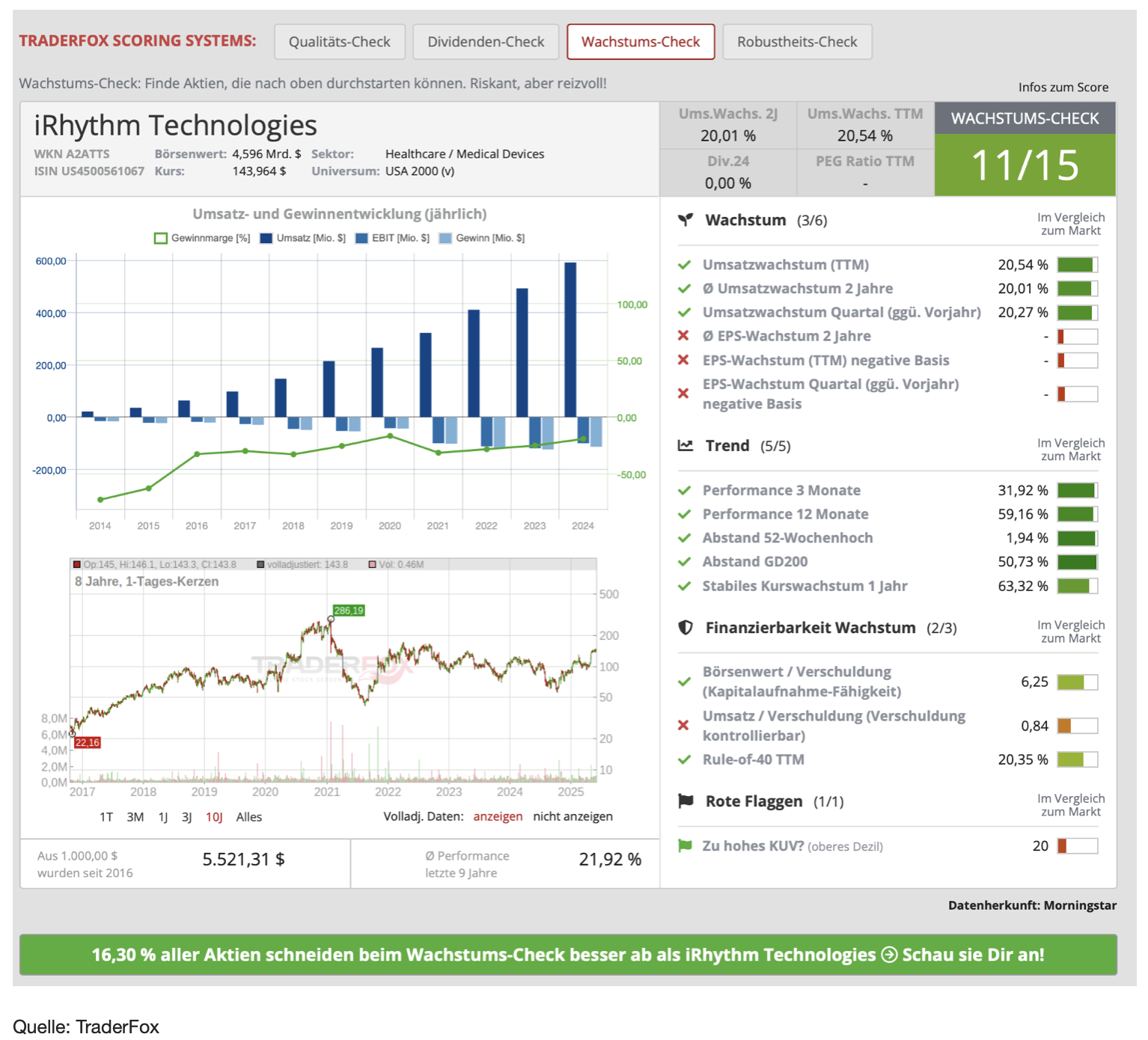Click the 5.521,31 $ investment result

point(243,859)
